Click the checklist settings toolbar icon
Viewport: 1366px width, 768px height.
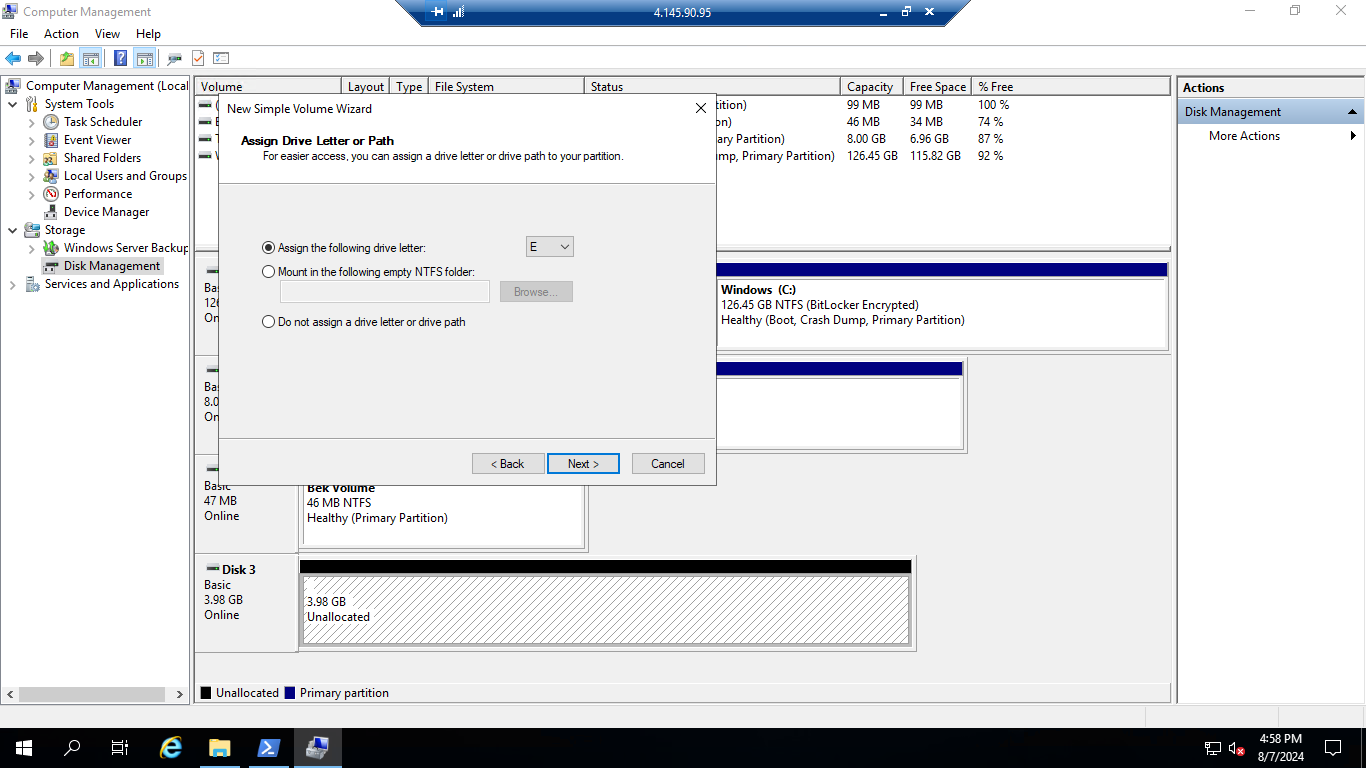(x=221, y=58)
